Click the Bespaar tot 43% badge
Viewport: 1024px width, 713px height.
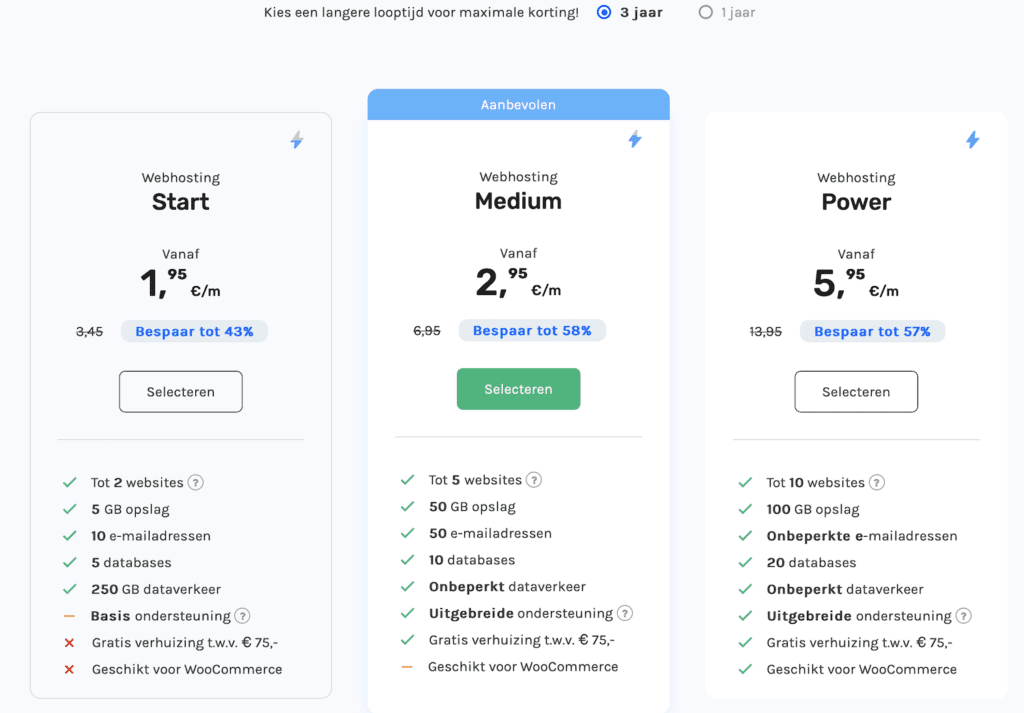tap(194, 331)
